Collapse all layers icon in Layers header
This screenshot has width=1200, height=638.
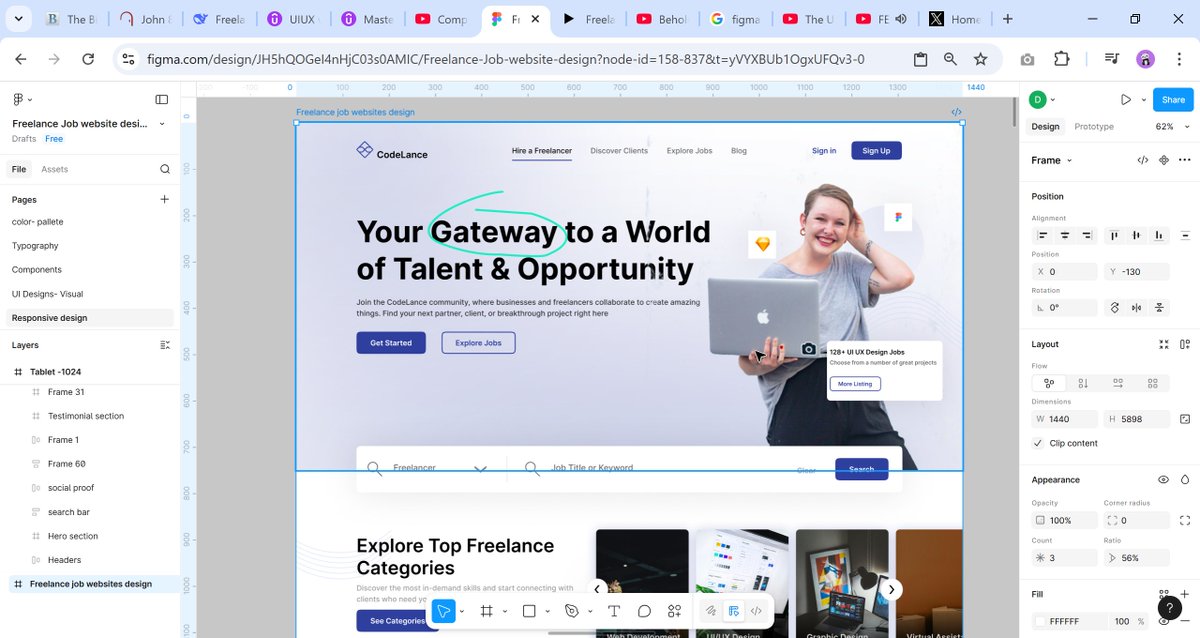pyautogui.click(x=165, y=345)
